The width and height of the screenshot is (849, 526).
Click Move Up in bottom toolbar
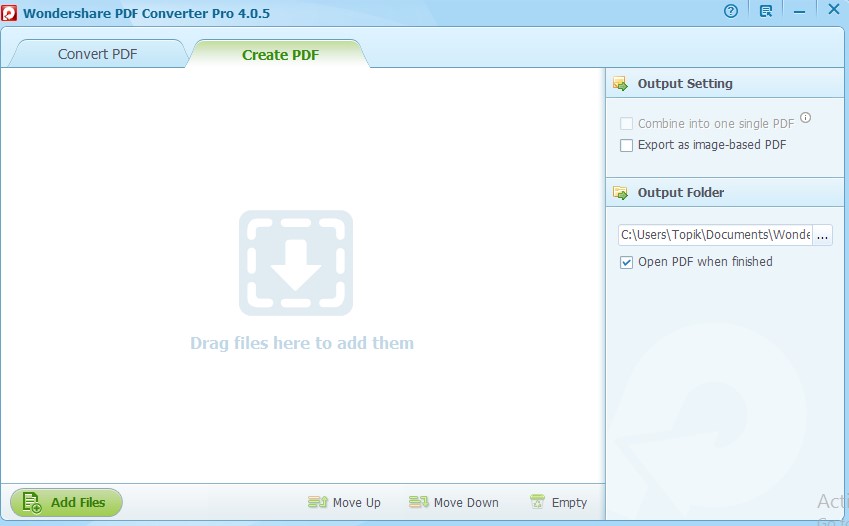(x=344, y=502)
